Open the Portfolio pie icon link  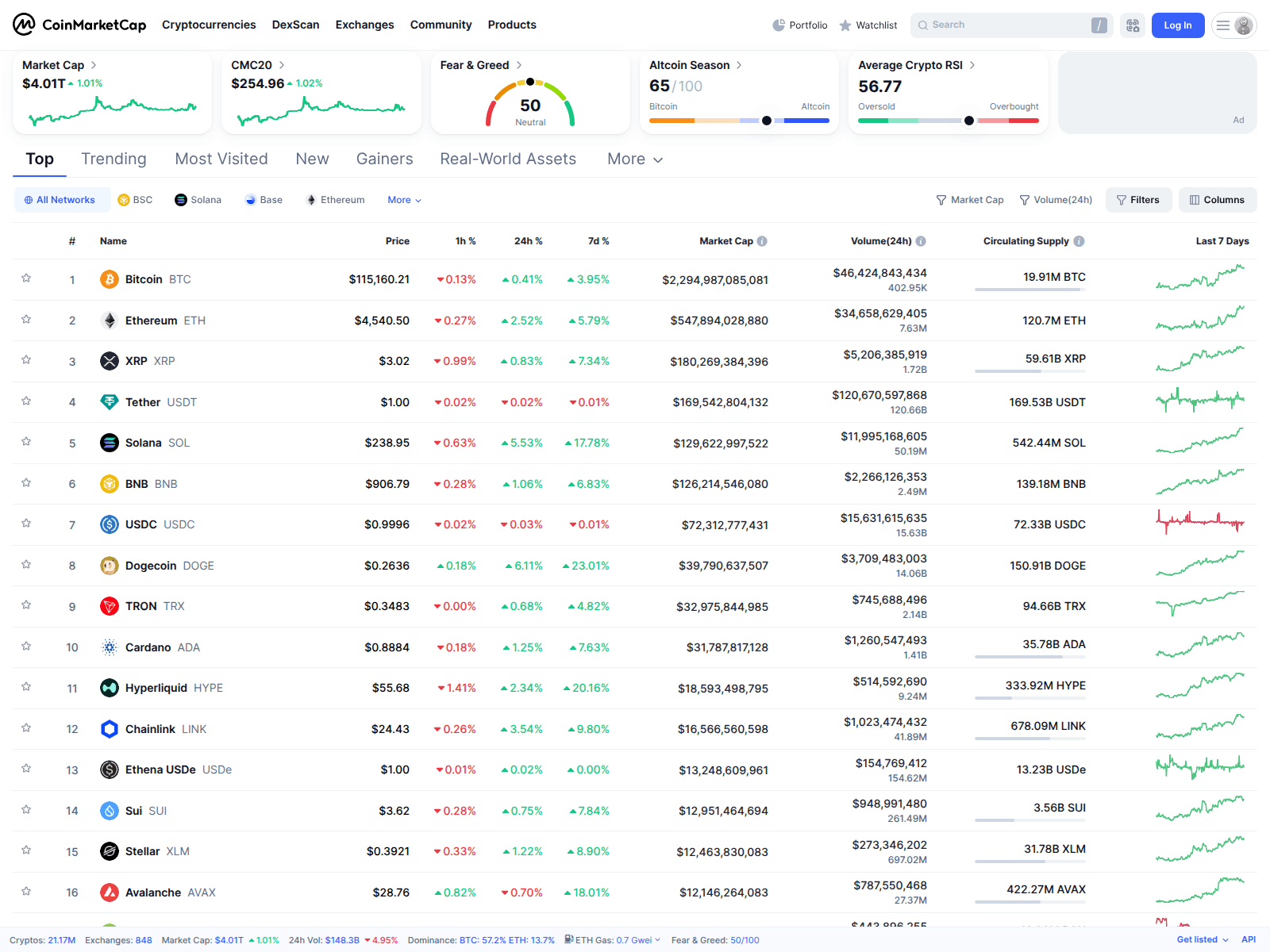tap(800, 25)
